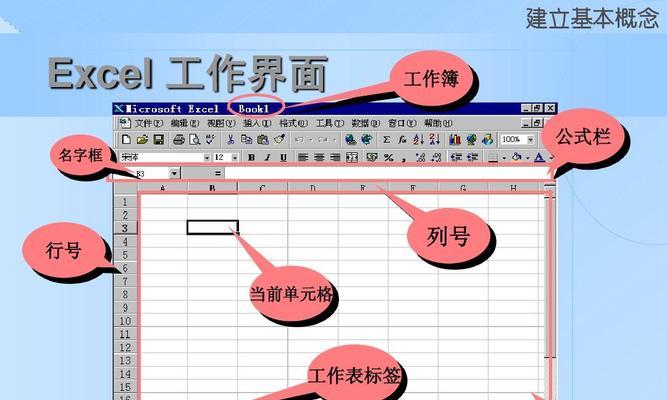The width and height of the screenshot is (667, 400).
Task: Open the 格式 menu
Action: (x=294, y=123)
